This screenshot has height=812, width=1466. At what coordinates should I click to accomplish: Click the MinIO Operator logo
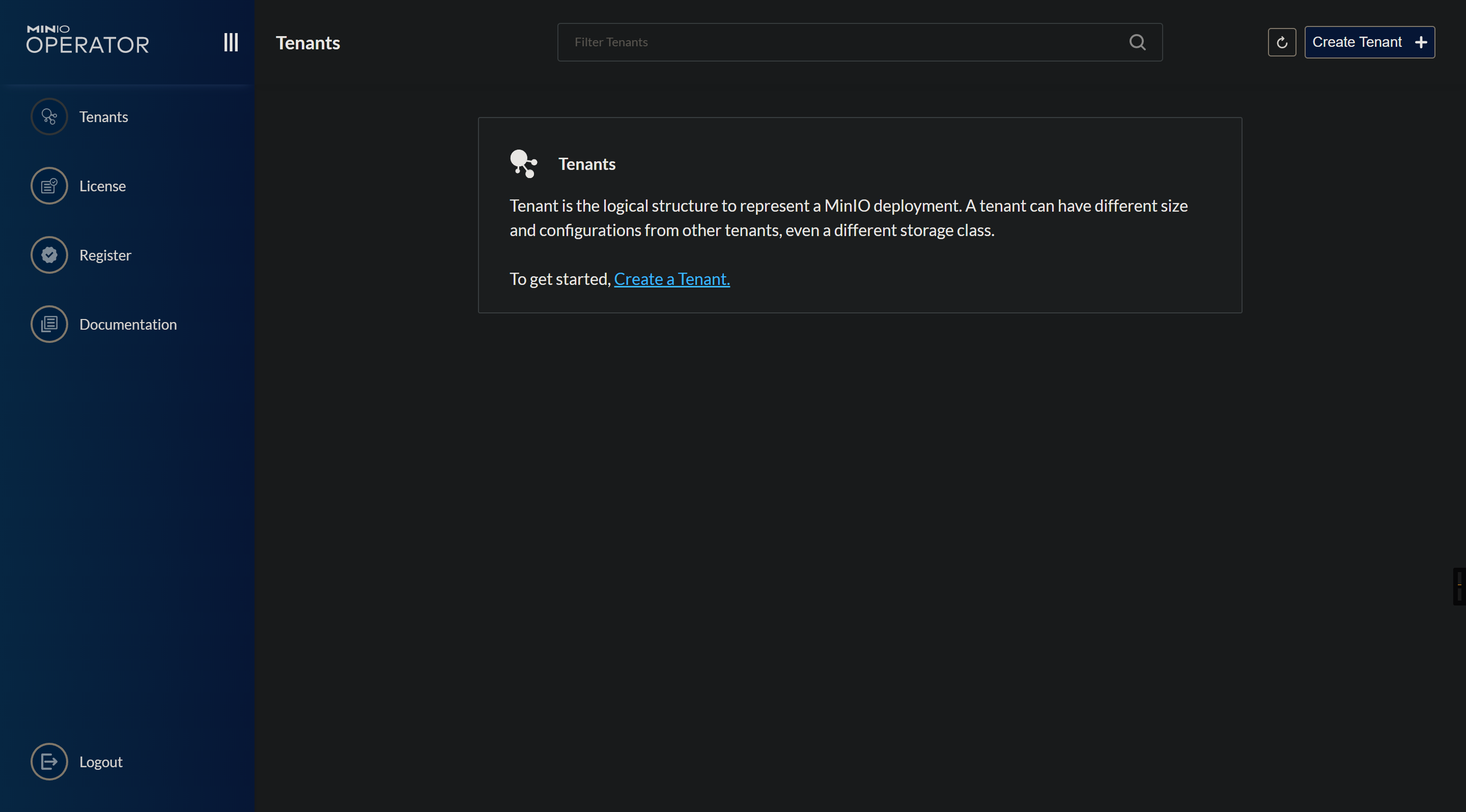[x=88, y=40]
